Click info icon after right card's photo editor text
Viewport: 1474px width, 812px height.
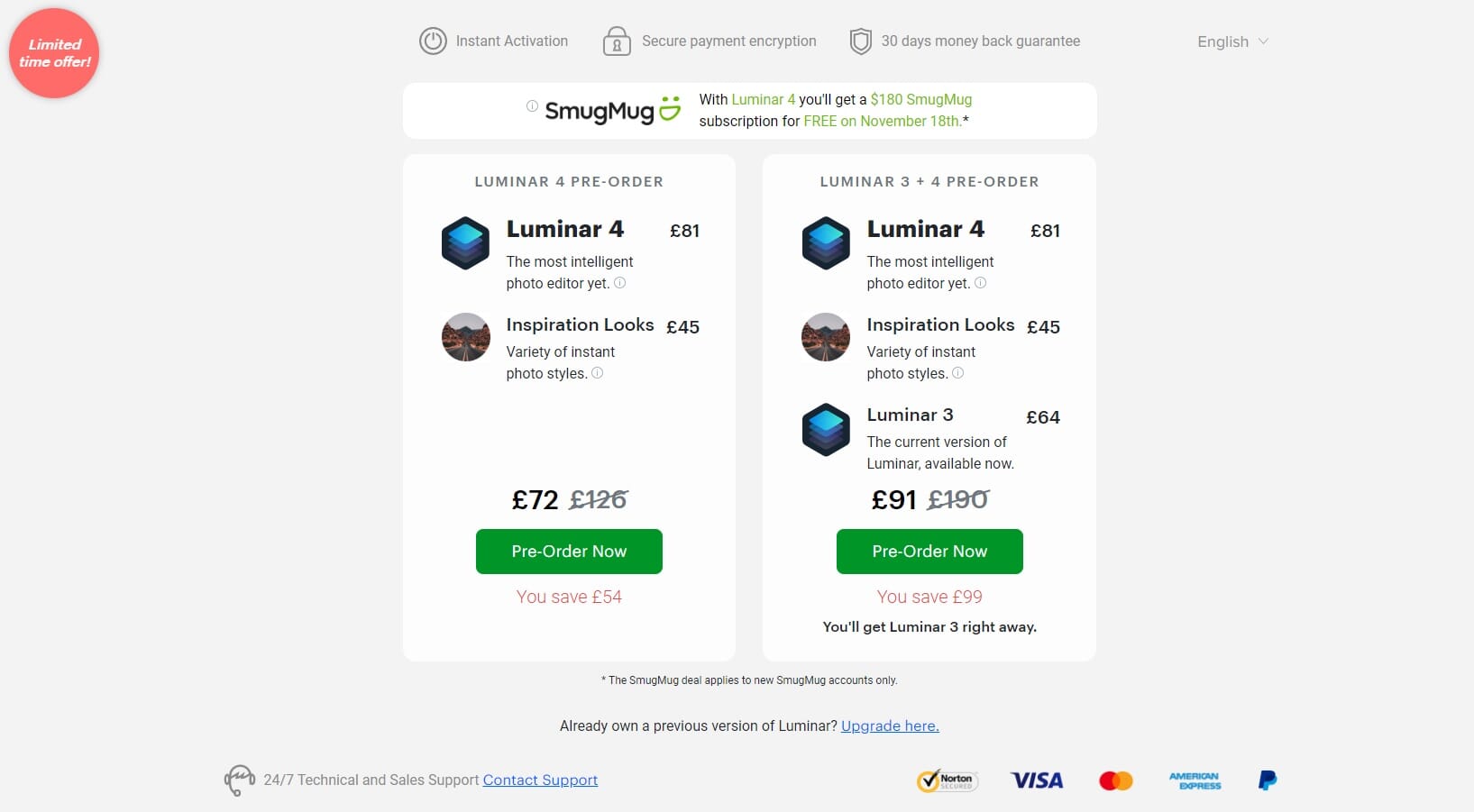coord(981,283)
